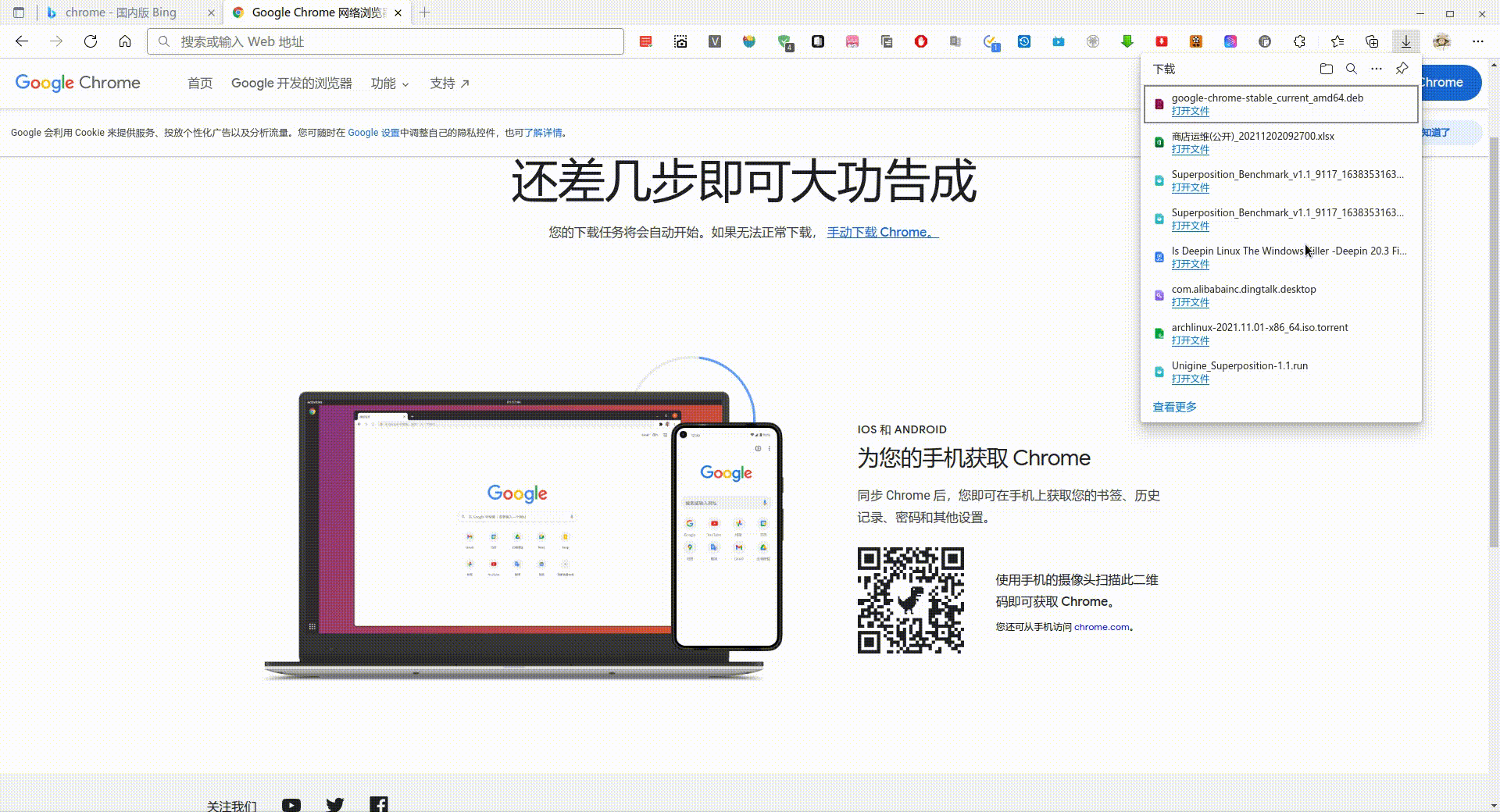Pin the Downloads flyout
Viewport: 1500px width, 812px height.
pos(1401,69)
